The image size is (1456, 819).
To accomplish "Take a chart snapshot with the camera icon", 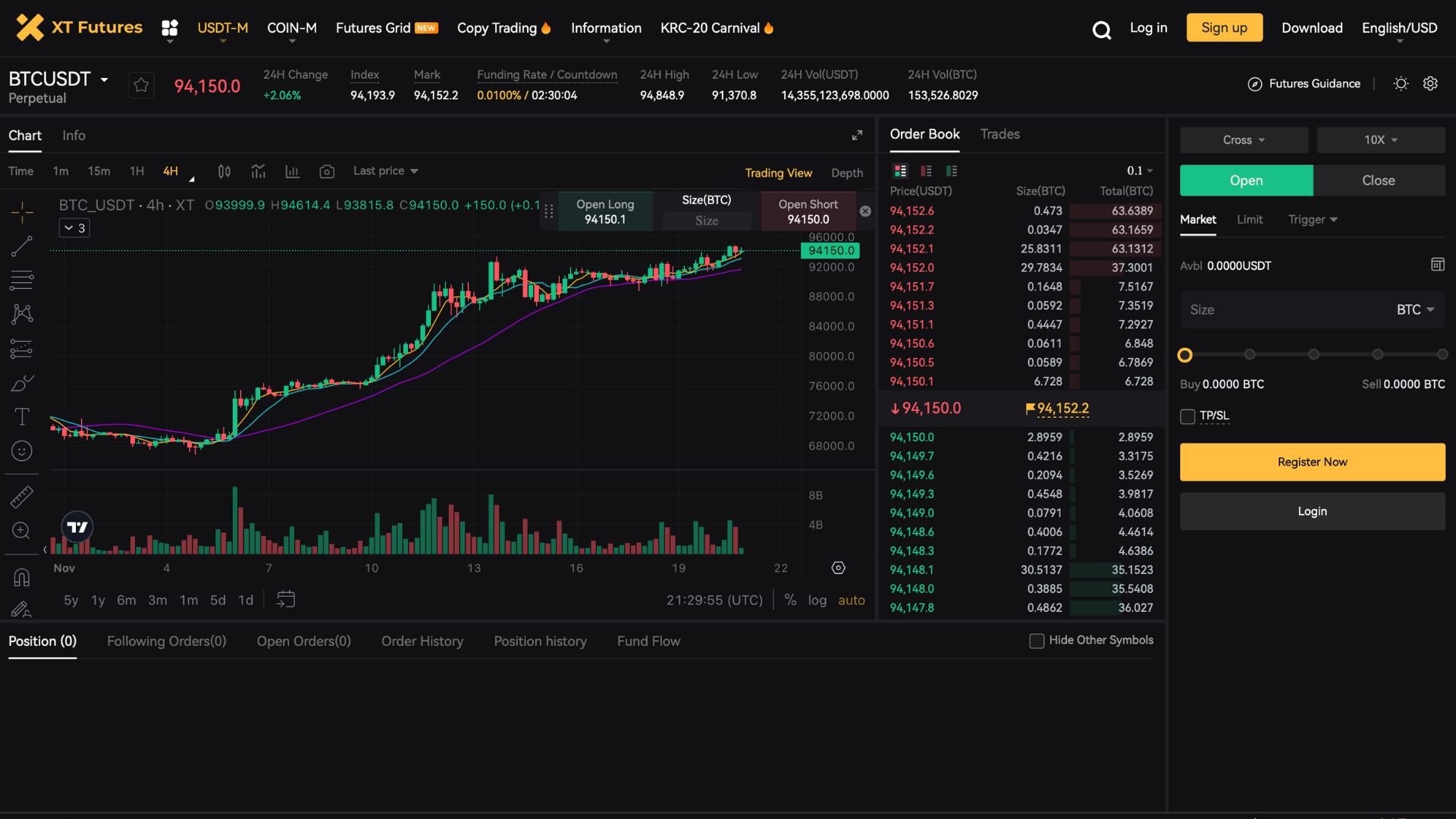I will 327,171.
